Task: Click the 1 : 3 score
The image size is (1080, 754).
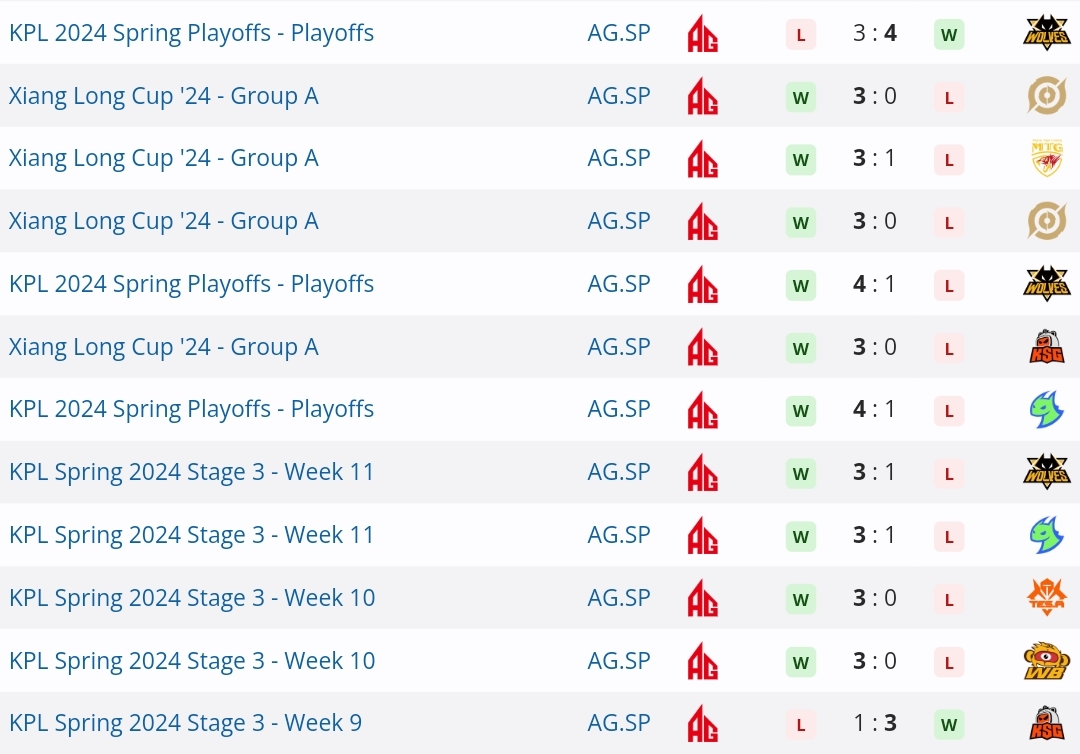Action: pos(875,723)
